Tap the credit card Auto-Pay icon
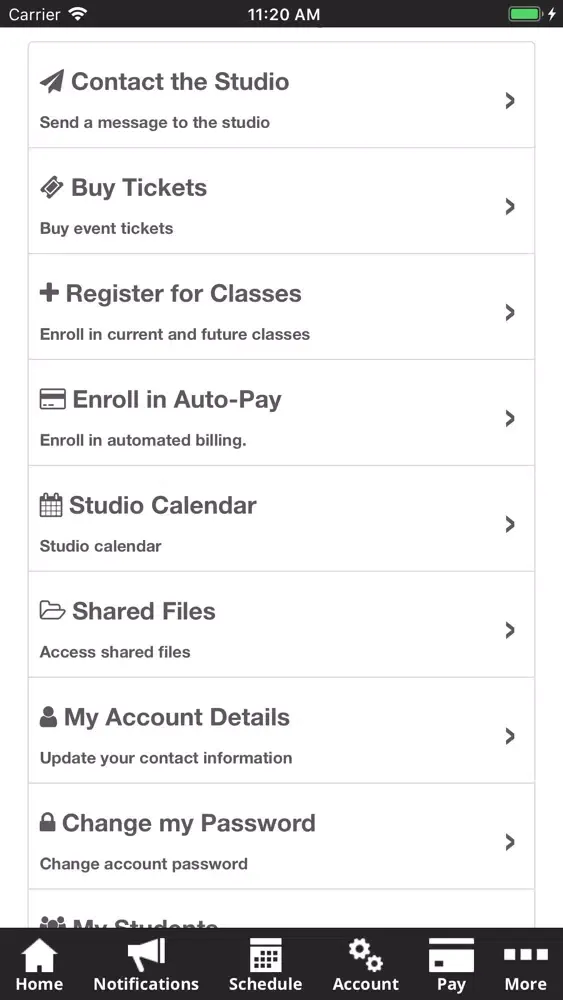563x1000 pixels. [x=52, y=400]
